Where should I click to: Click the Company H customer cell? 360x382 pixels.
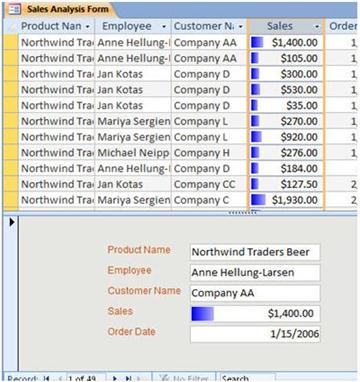(210, 153)
